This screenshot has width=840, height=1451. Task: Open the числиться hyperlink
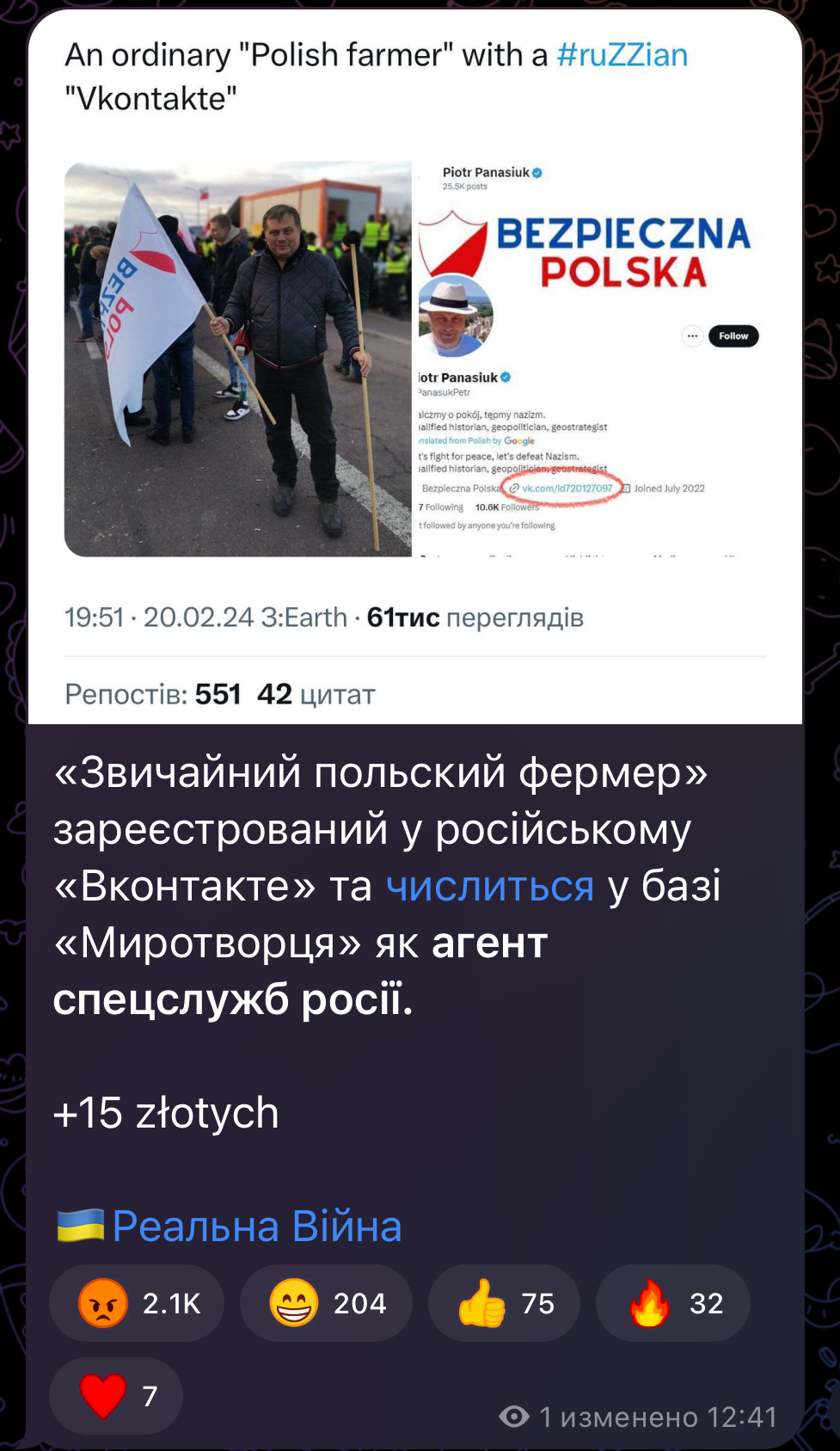point(490,886)
